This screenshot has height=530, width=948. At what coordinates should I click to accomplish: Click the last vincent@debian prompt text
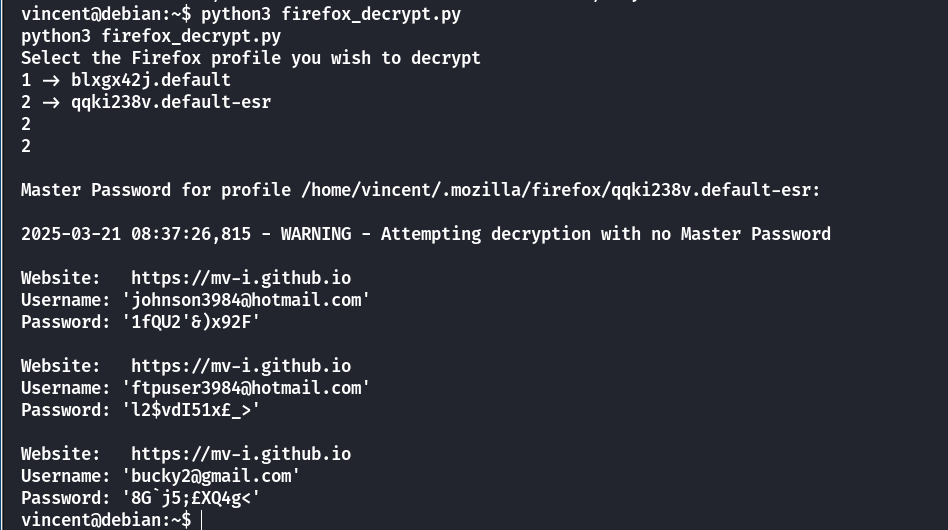tap(106, 520)
